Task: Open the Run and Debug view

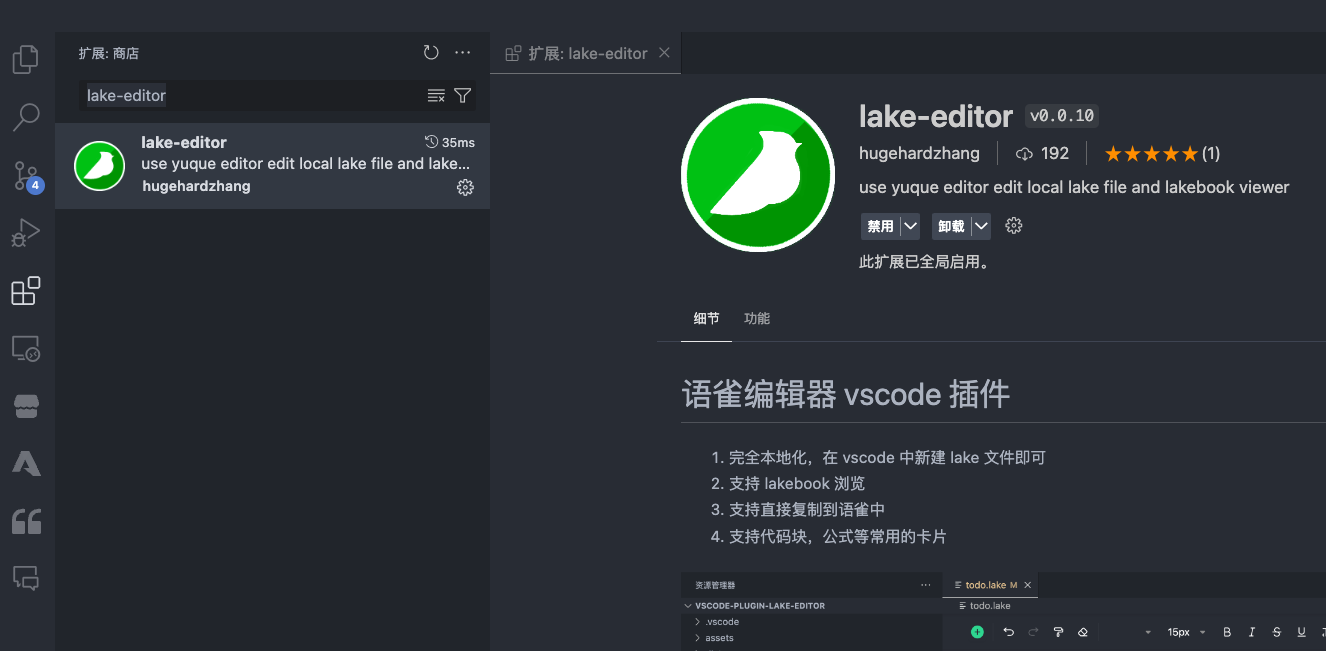Action: click(x=26, y=233)
